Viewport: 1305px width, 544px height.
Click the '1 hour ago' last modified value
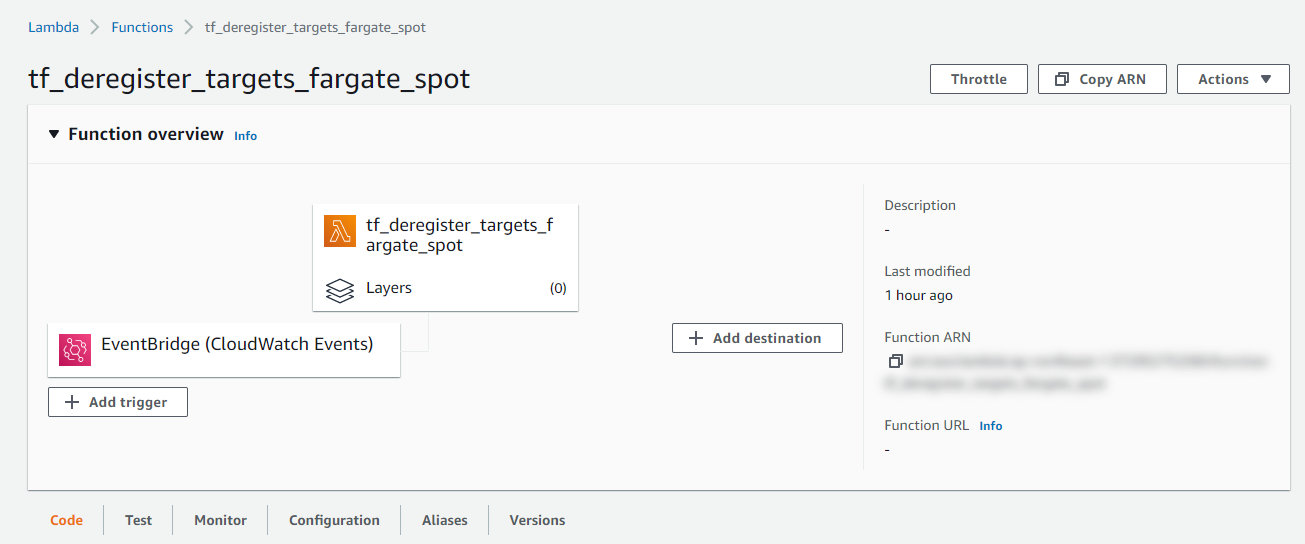(x=918, y=295)
